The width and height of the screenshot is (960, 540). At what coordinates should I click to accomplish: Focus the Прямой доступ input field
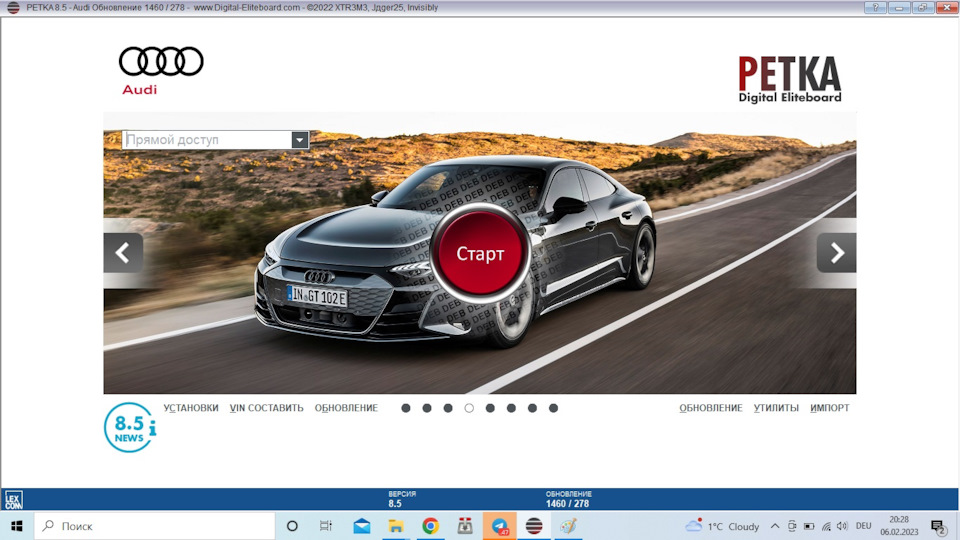(207, 140)
